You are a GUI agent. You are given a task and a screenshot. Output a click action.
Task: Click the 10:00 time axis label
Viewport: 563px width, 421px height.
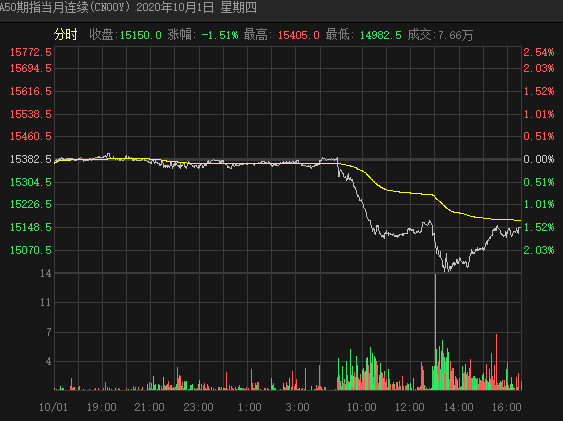click(362, 407)
